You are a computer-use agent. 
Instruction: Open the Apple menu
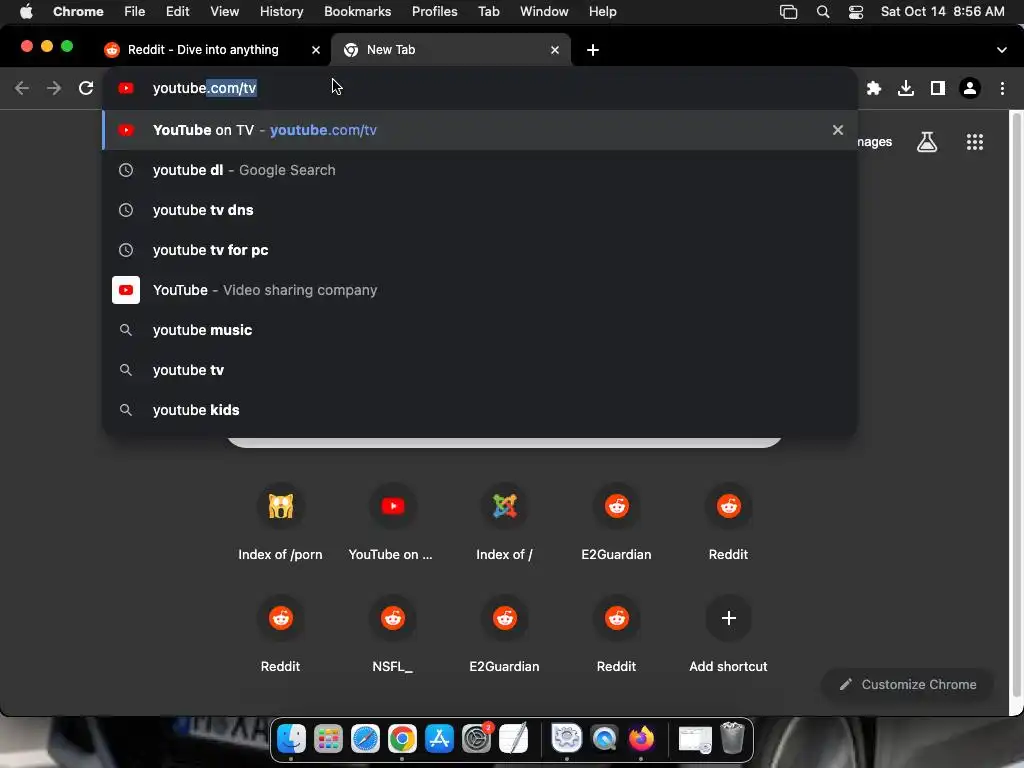26,11
